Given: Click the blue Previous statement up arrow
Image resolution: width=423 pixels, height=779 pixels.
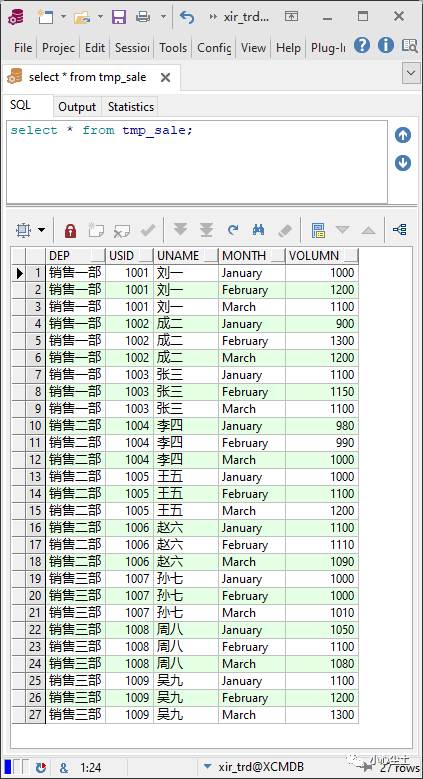Looking at the screenshot, I should coord(403,135).
